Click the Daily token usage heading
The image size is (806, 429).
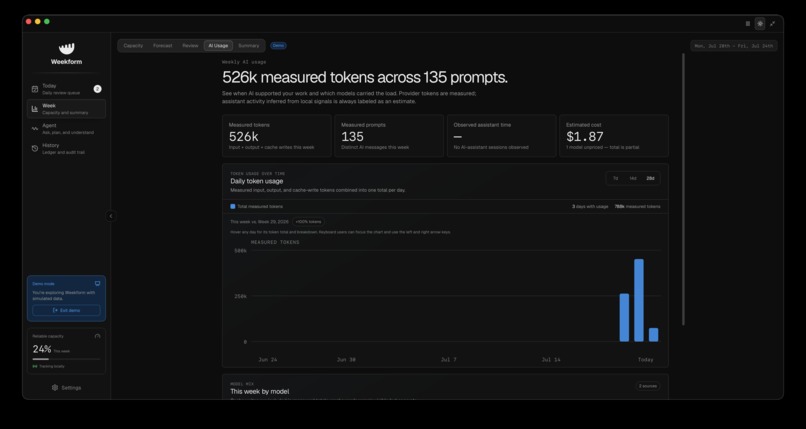pyautogui.click(x=257, y=181)
